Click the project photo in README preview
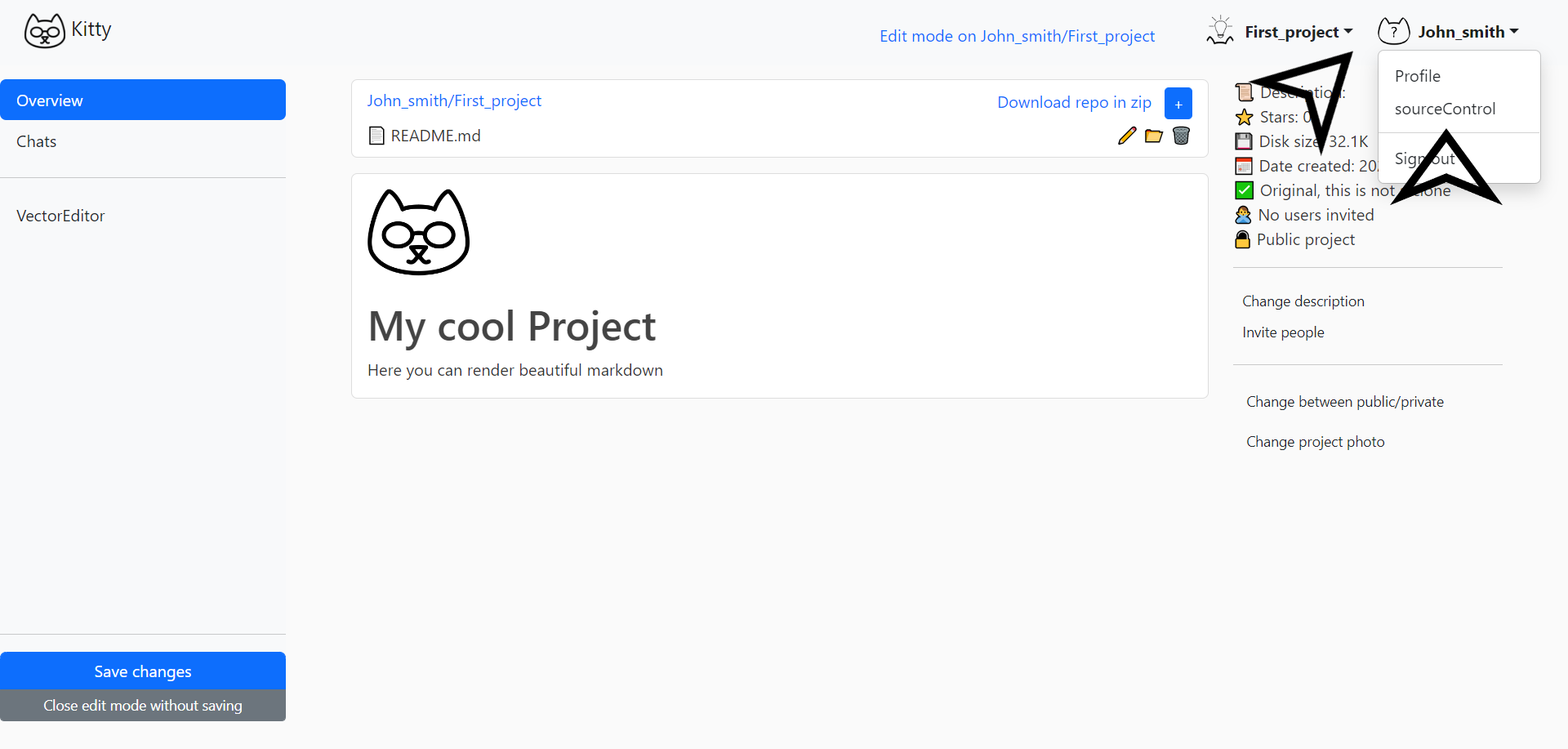Viewport: 1568px width, 749px height. tap(419, 232)
